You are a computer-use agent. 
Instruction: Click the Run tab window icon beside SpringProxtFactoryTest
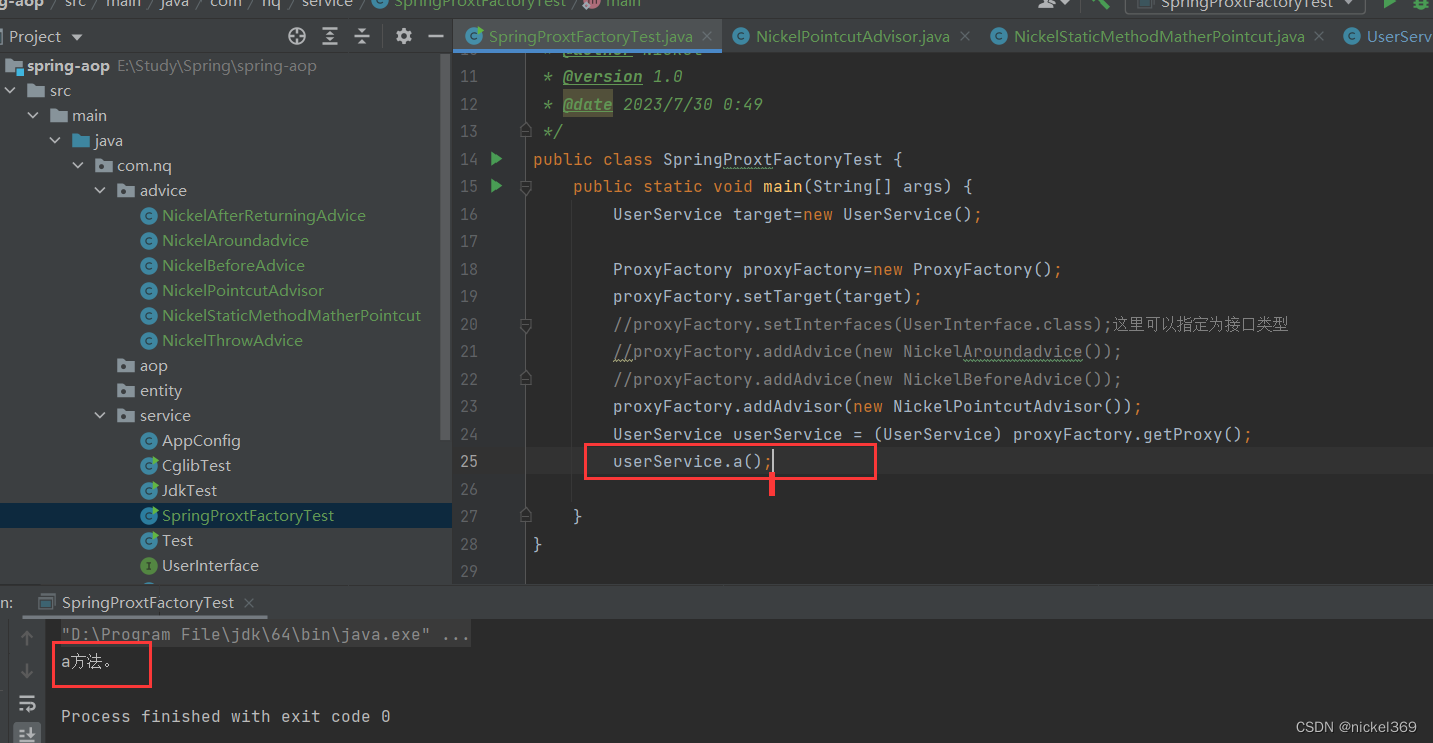pos(45,602)
